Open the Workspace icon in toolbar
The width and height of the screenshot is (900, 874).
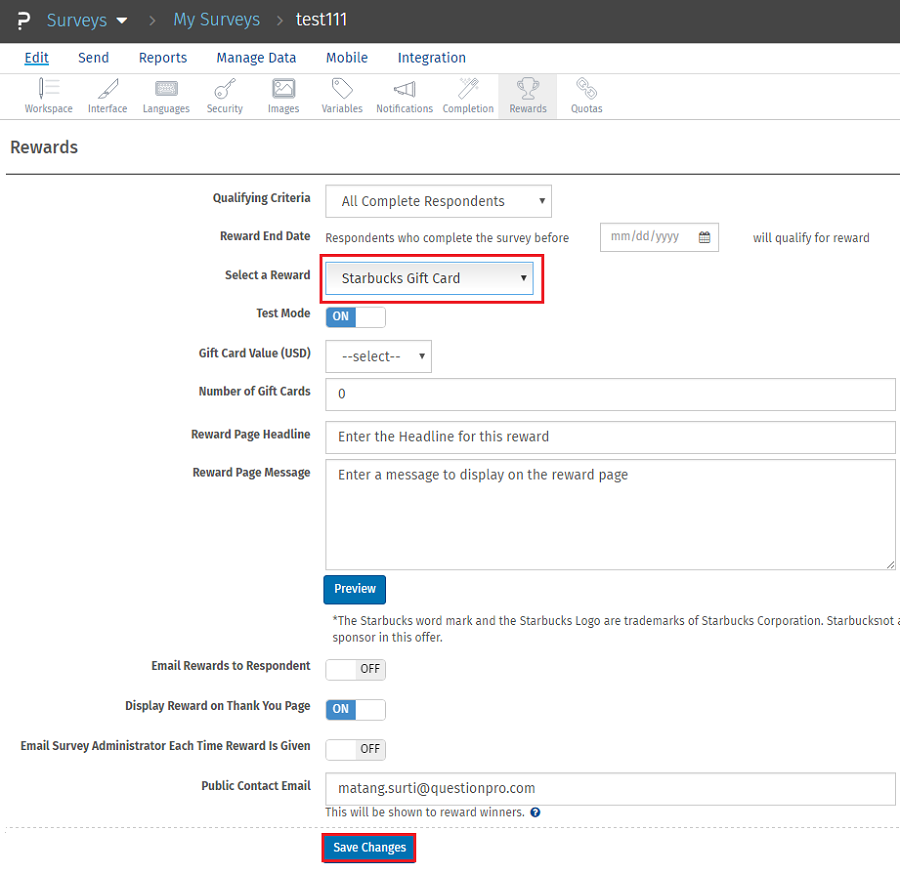pos(48,90)
